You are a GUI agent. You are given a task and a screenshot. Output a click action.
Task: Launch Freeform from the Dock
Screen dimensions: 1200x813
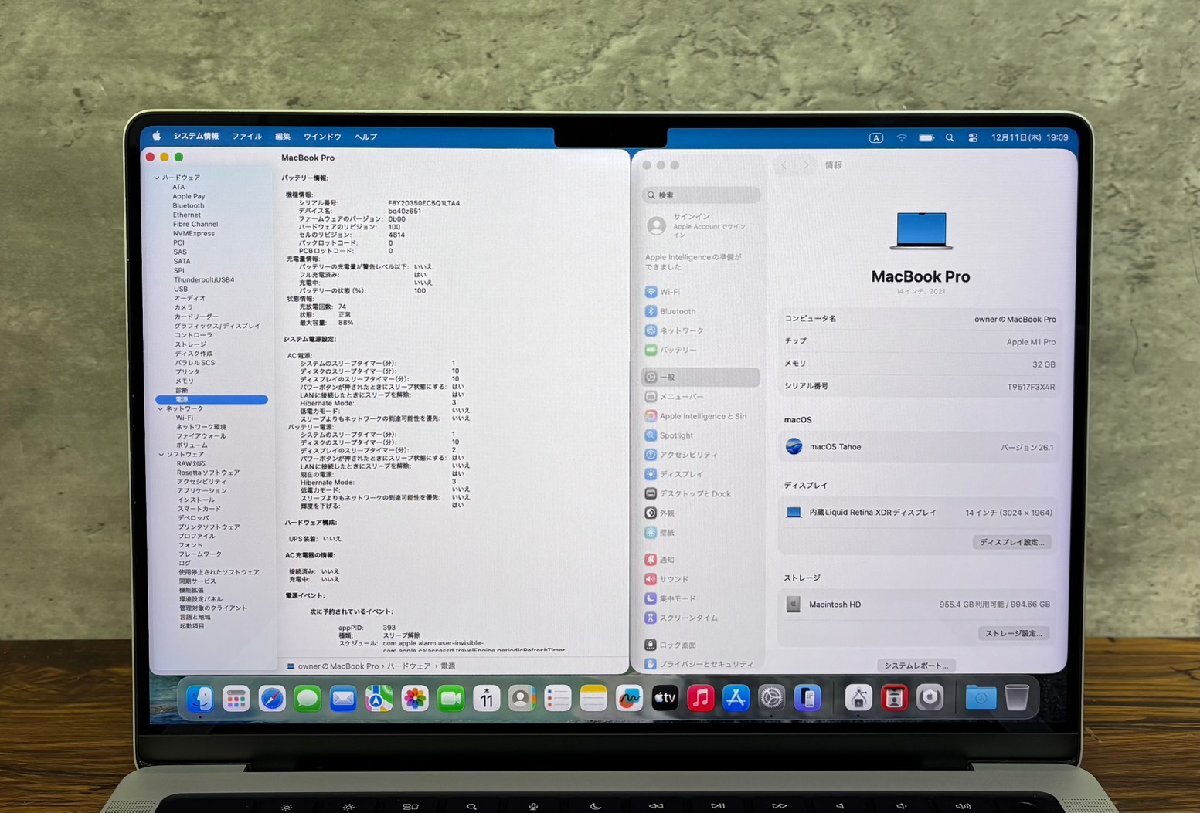click(629, 698)
